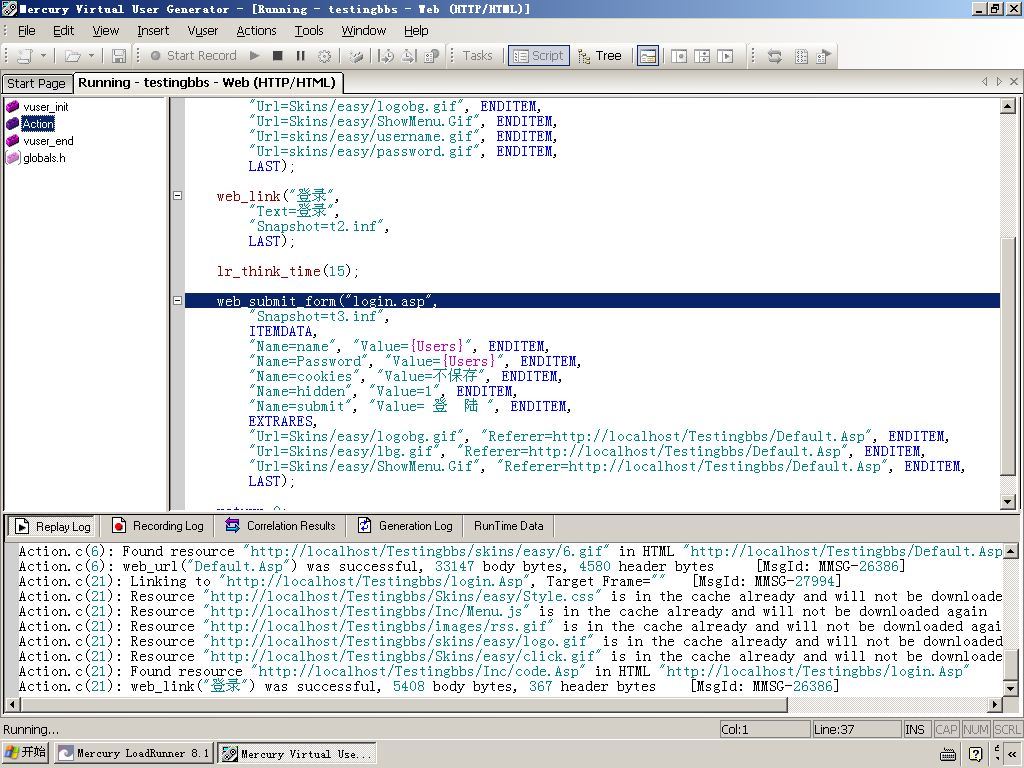
Task: Click the New script icon
Action: [x=25, y=56]
